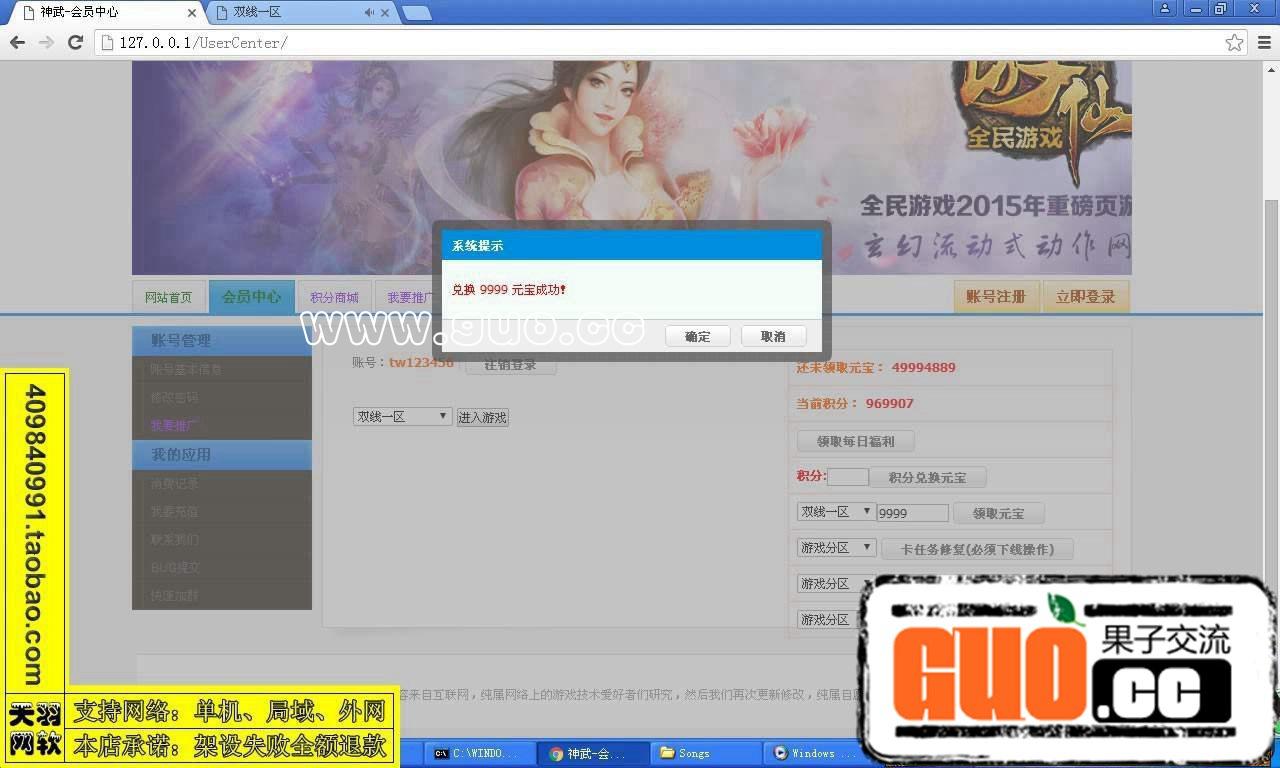The width and height of the screenshot is (1280, 768).
Task: Click the user profile icon near window controls
Action: (1166, 8)
